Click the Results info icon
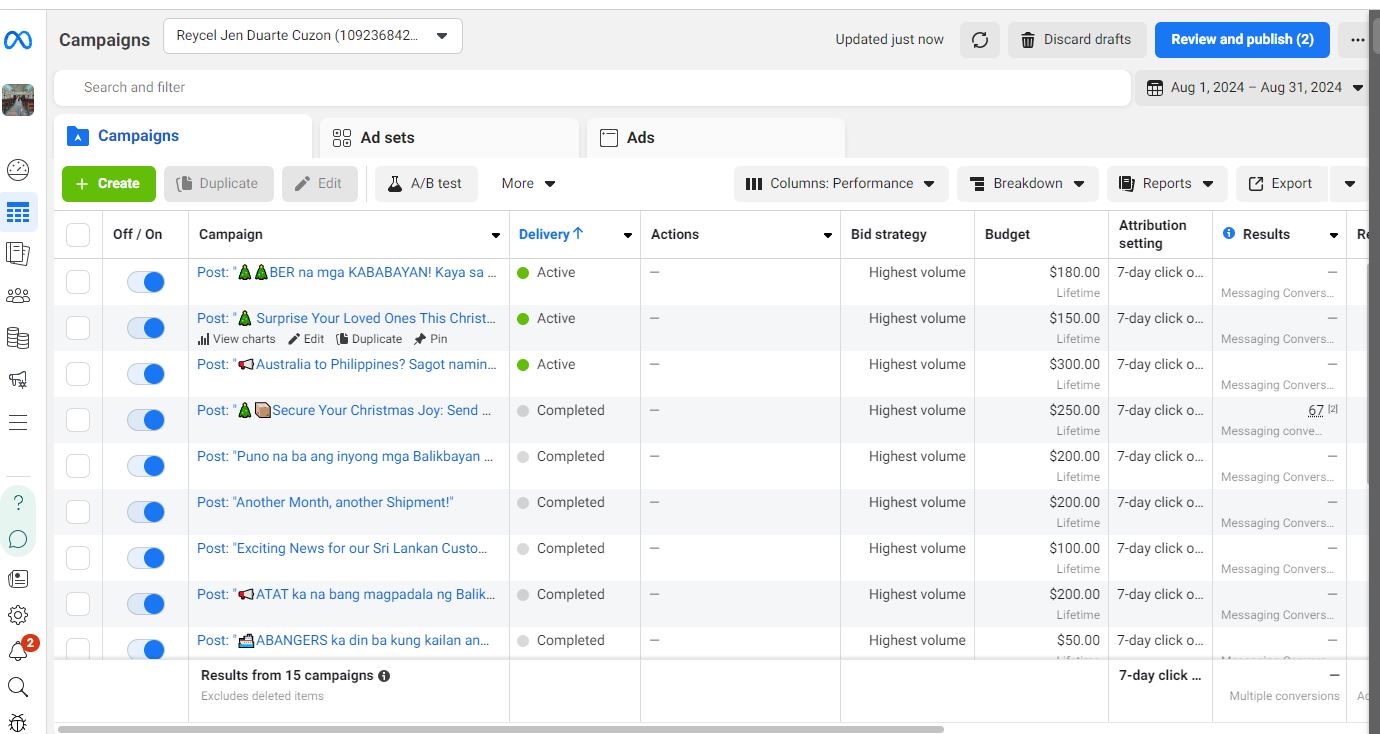Screen dimensions: 1380x734 (1229, 234)
